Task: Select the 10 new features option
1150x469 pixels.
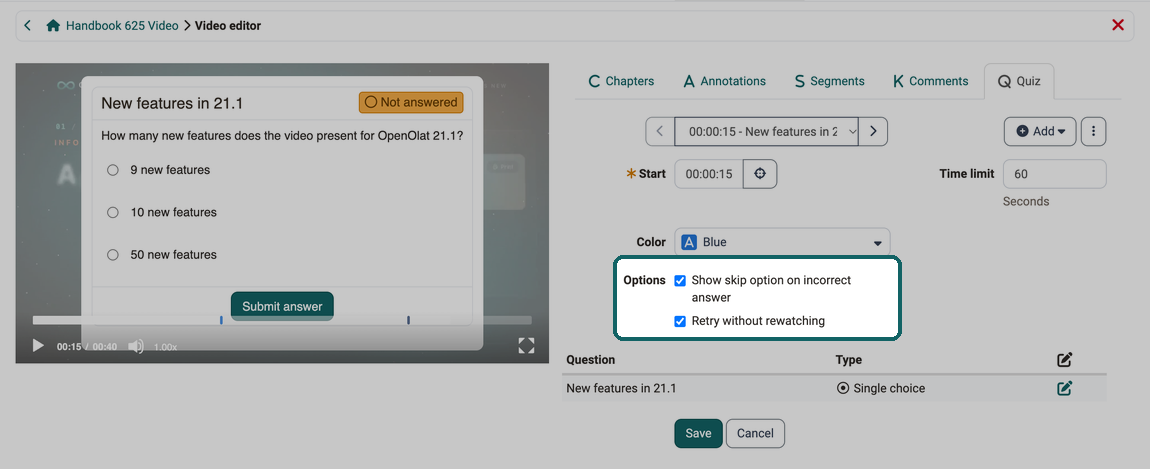Action: coord(113,213)
